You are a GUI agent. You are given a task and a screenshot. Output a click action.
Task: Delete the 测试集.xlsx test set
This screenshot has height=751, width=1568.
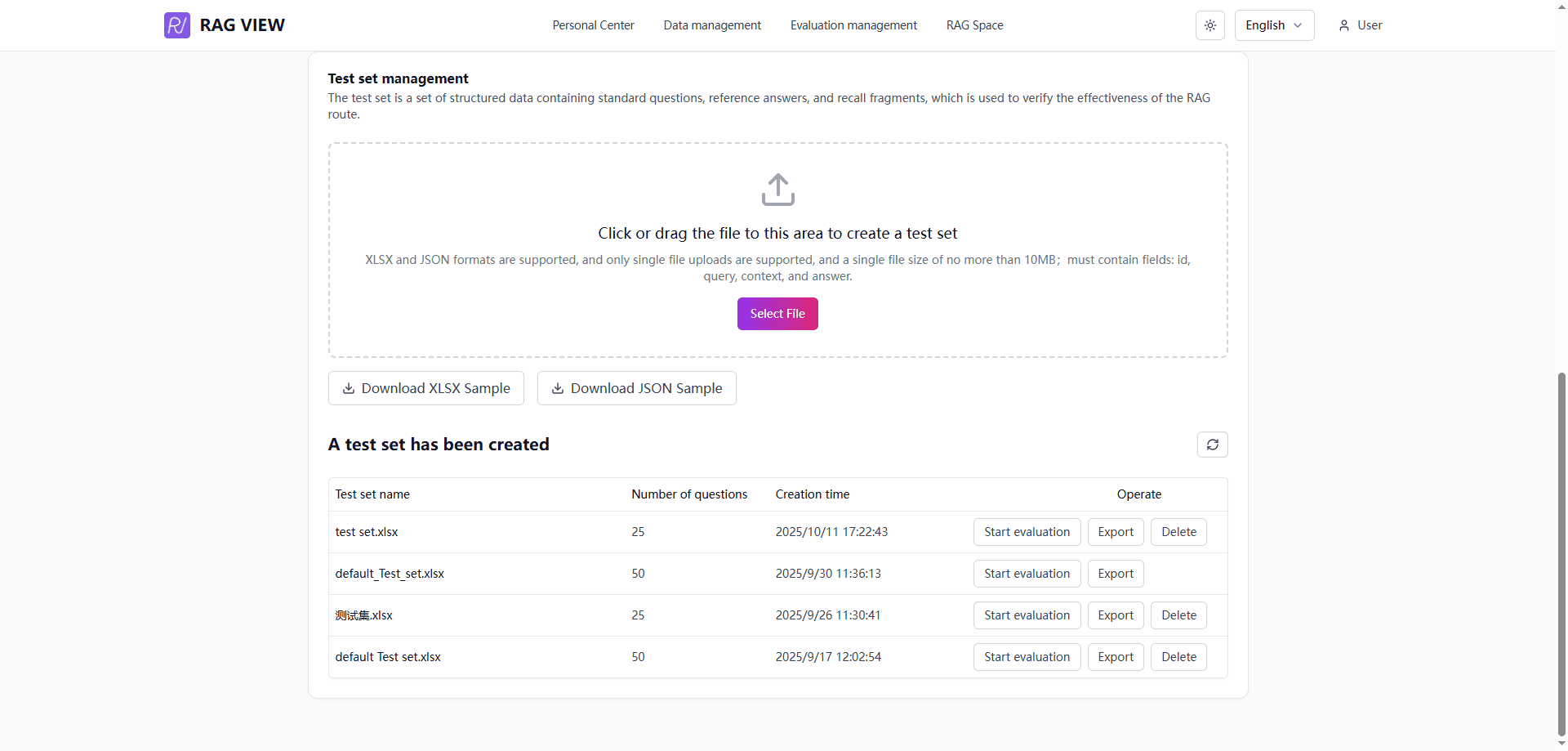1178,615
